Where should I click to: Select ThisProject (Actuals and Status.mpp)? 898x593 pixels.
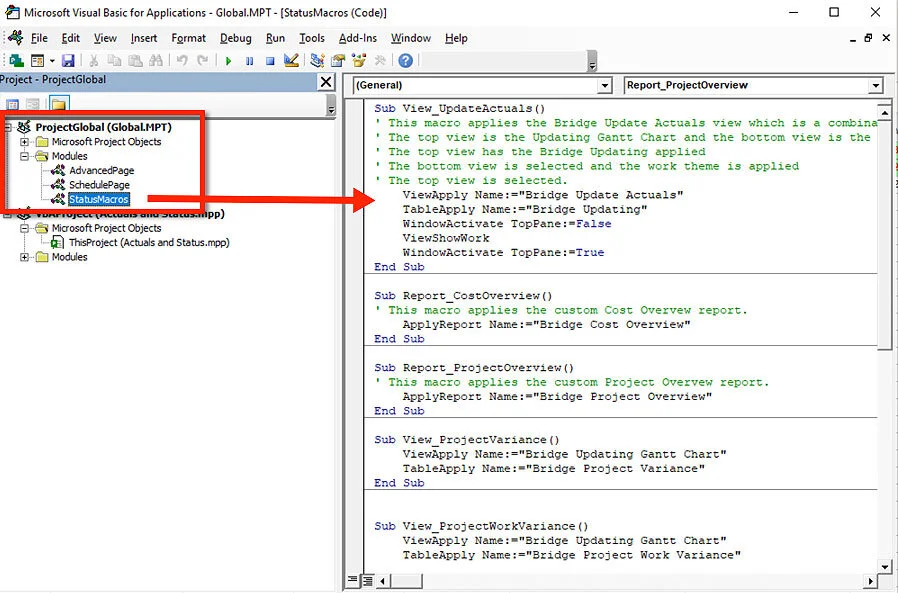pyautogui.click(x=149, y=242)
